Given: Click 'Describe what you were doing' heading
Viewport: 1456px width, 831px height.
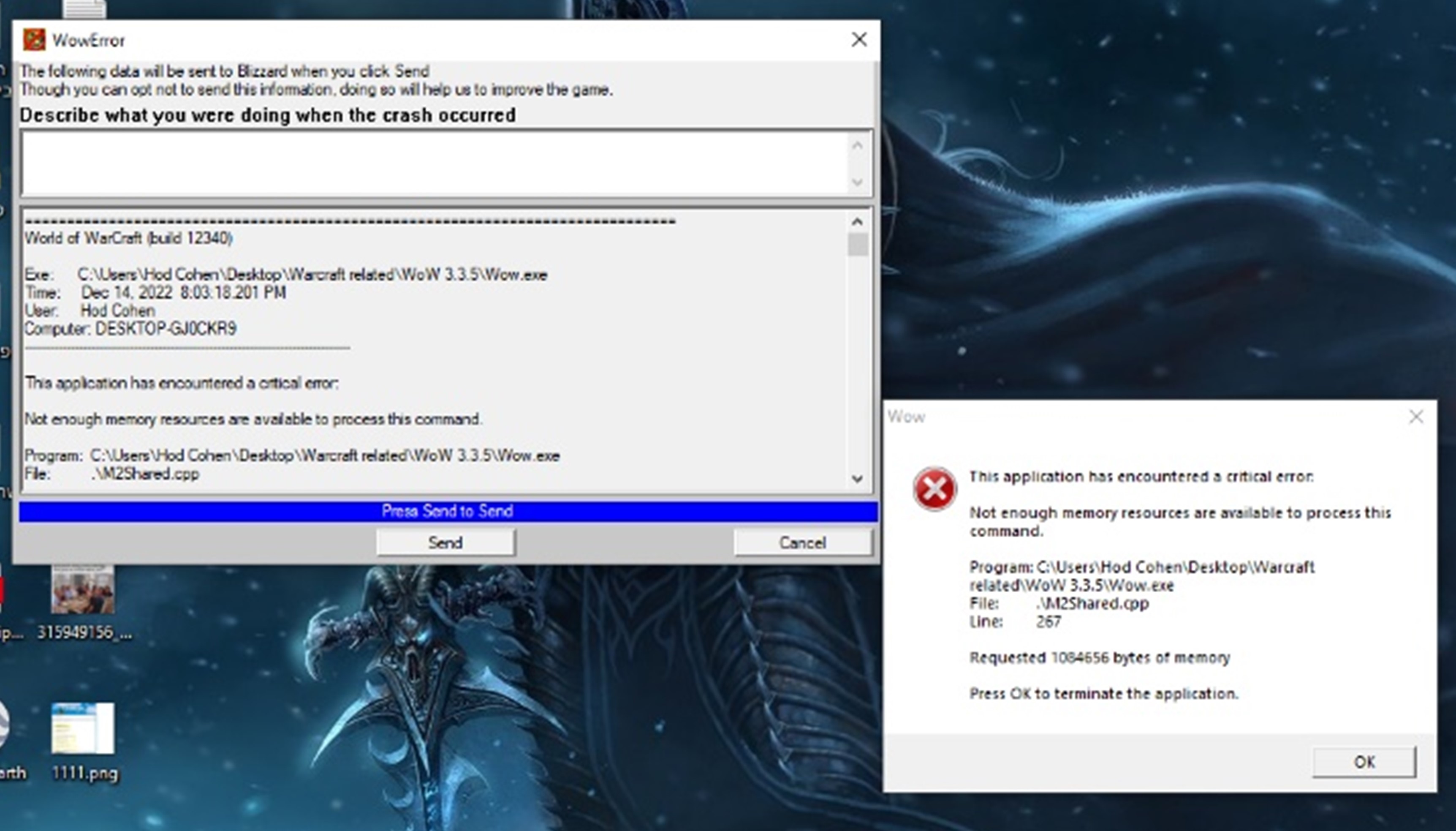Looking at the screenshot, I should click(267, 115).
